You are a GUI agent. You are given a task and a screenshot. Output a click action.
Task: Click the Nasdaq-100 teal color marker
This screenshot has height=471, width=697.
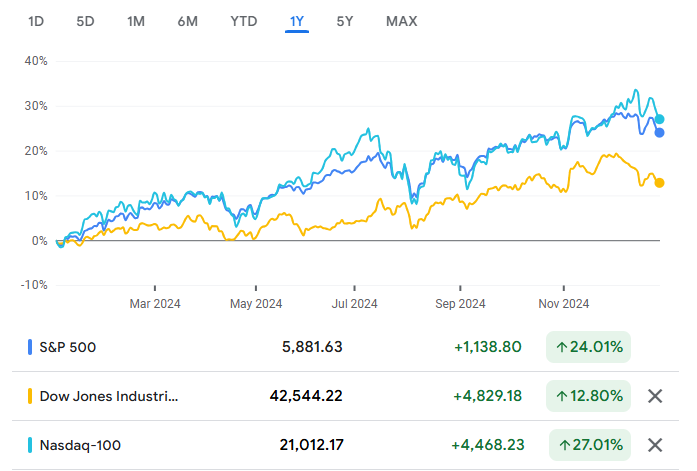[30, 445]
